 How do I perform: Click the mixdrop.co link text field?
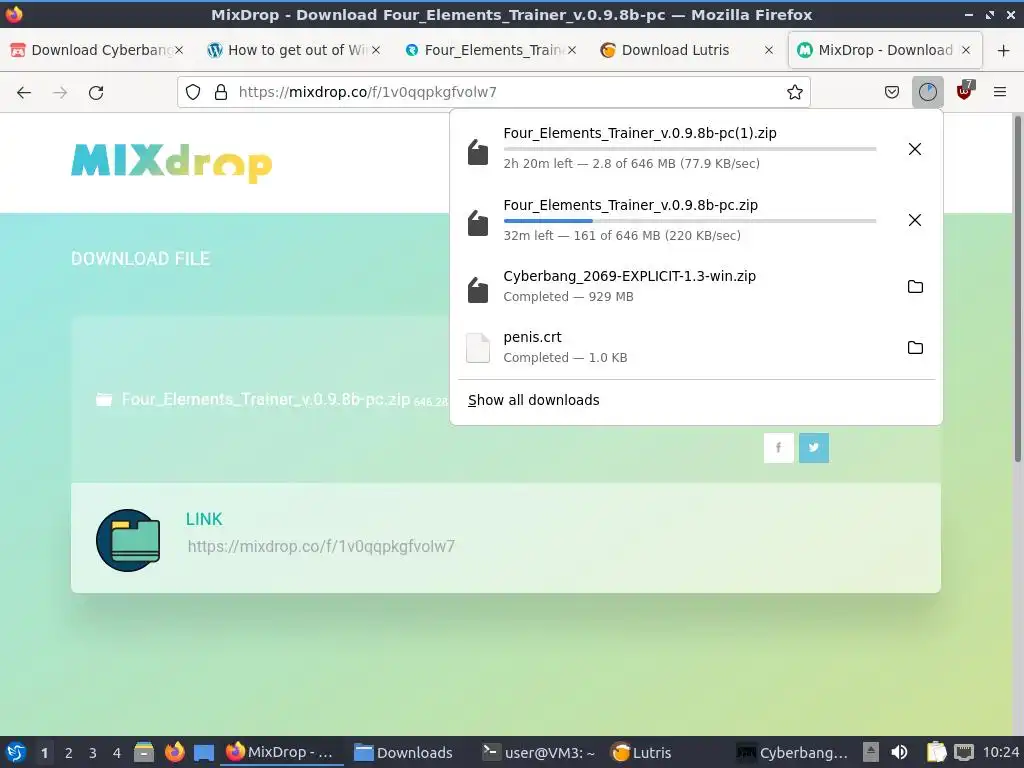click(x=321, y=547)
